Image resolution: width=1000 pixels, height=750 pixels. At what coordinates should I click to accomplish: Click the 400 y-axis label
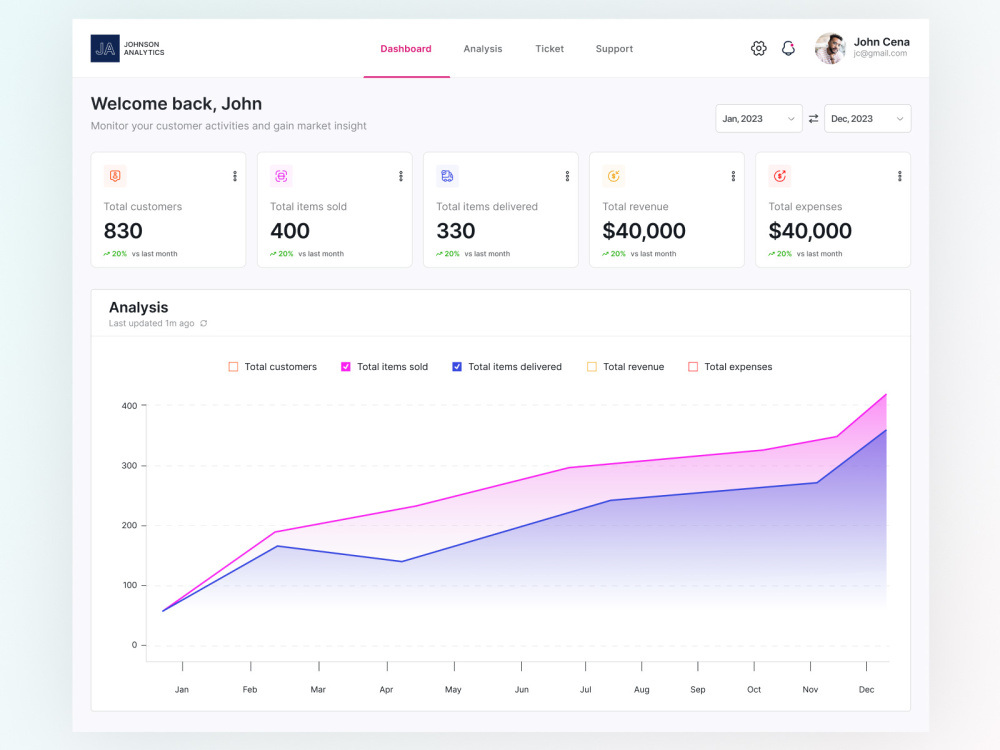click(129, 406)
